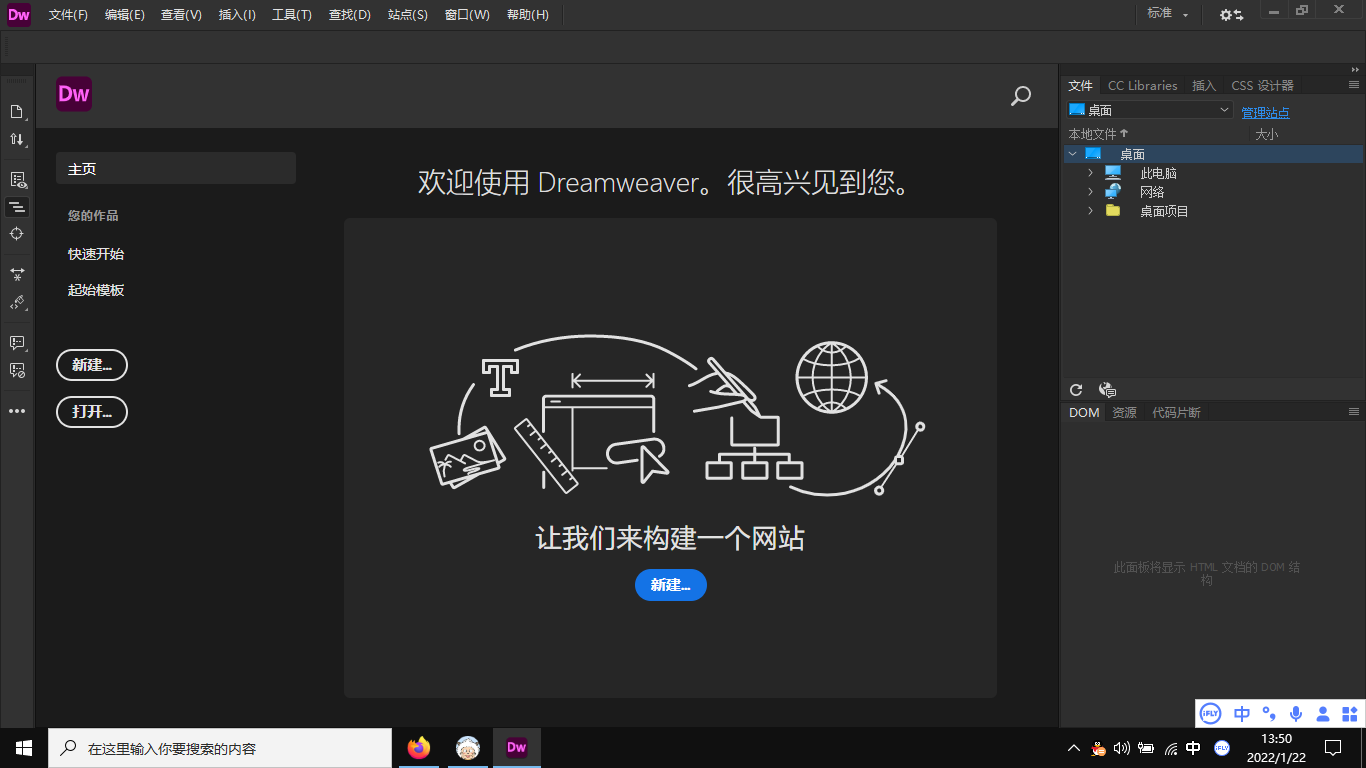This screenshot has height=768, width=1366.
Task: Click the search magnifier on the welcome screen
Action: [x=1021, y=96]
